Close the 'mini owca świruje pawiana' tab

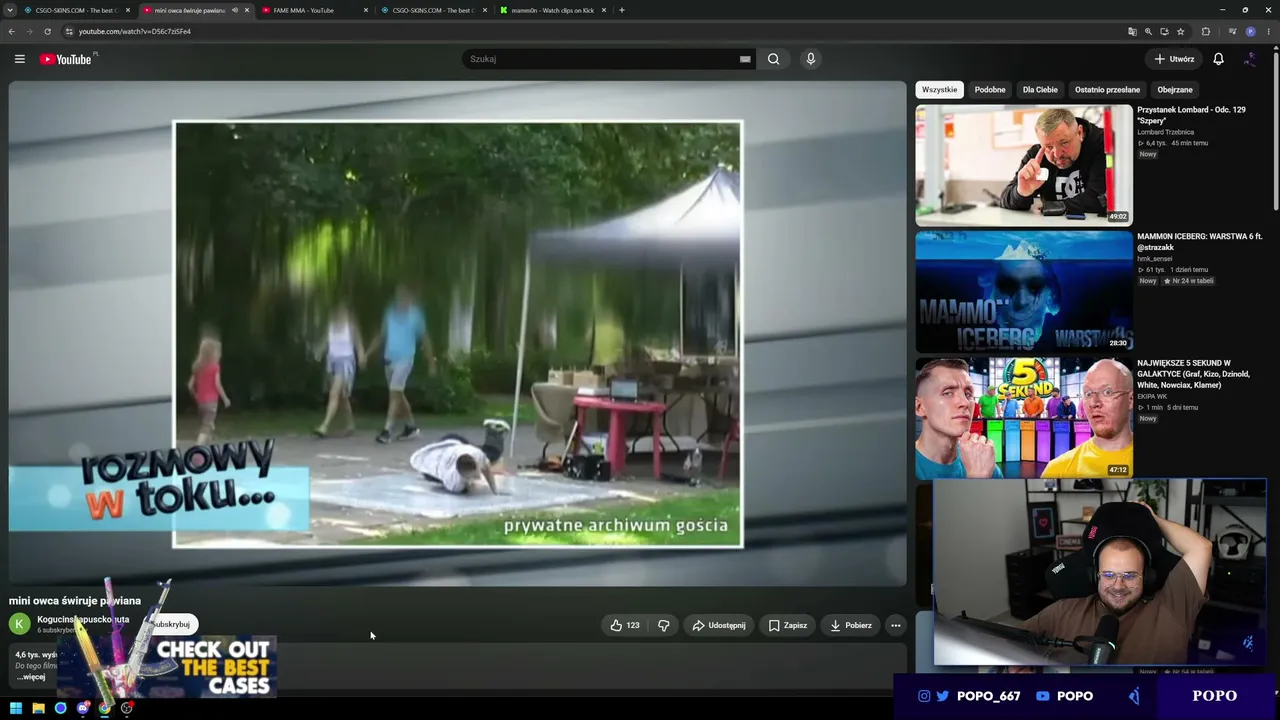click(247, 10)
